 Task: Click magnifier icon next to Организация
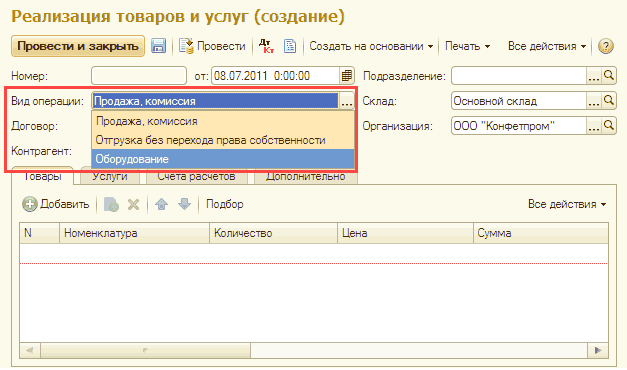click(609, 126)
